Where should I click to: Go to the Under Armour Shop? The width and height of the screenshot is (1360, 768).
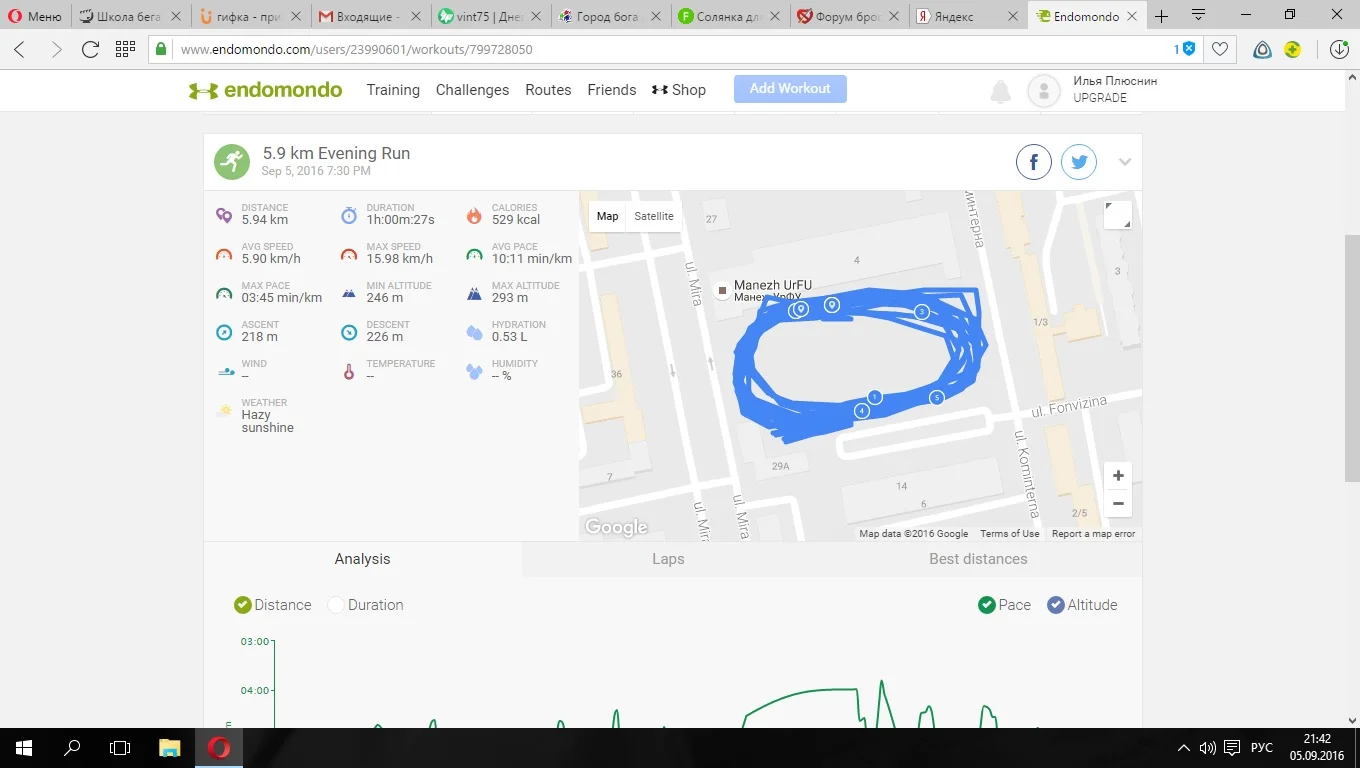tap(679, 90)
